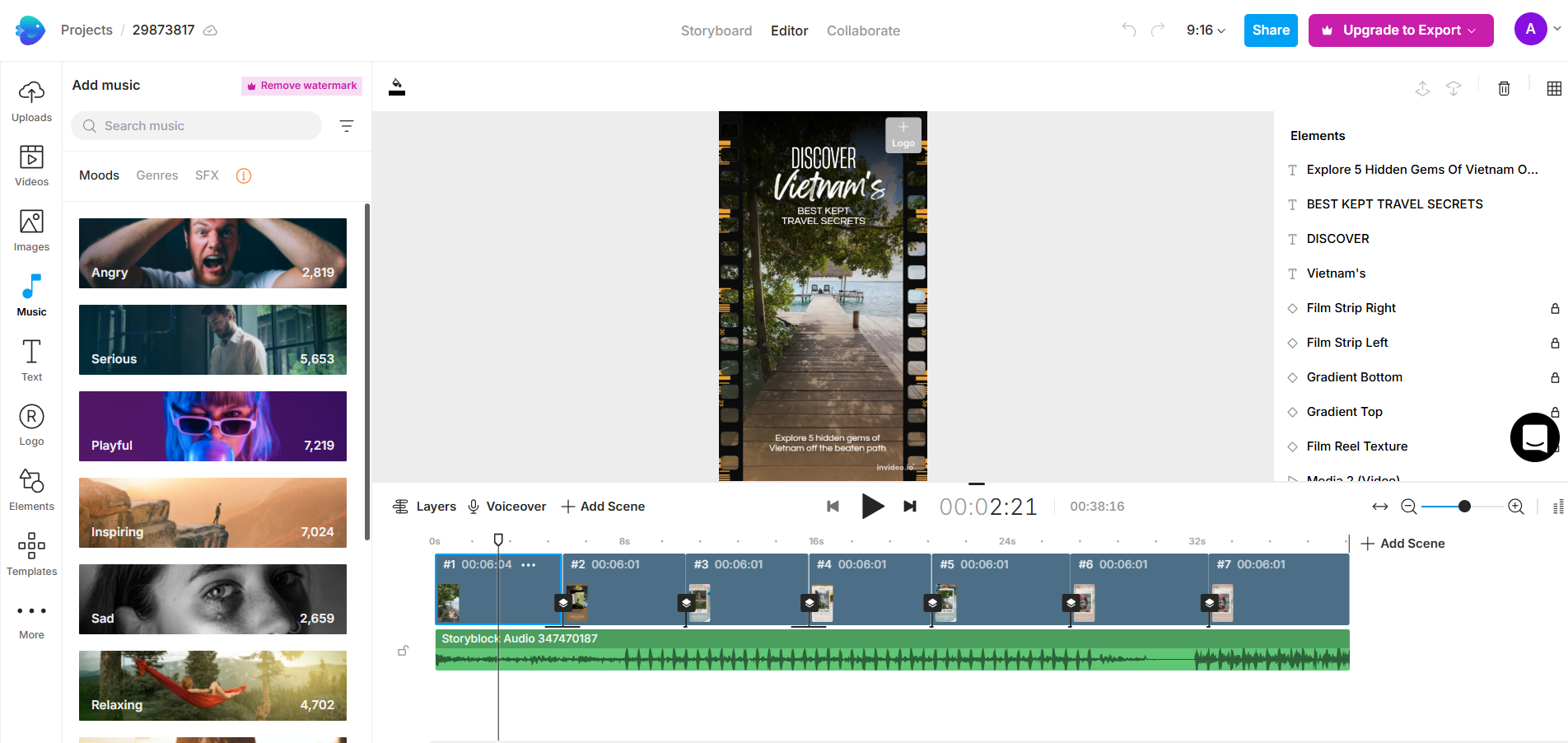Open the music filter options
1568x743 pixels.
(x=347, y=125)
